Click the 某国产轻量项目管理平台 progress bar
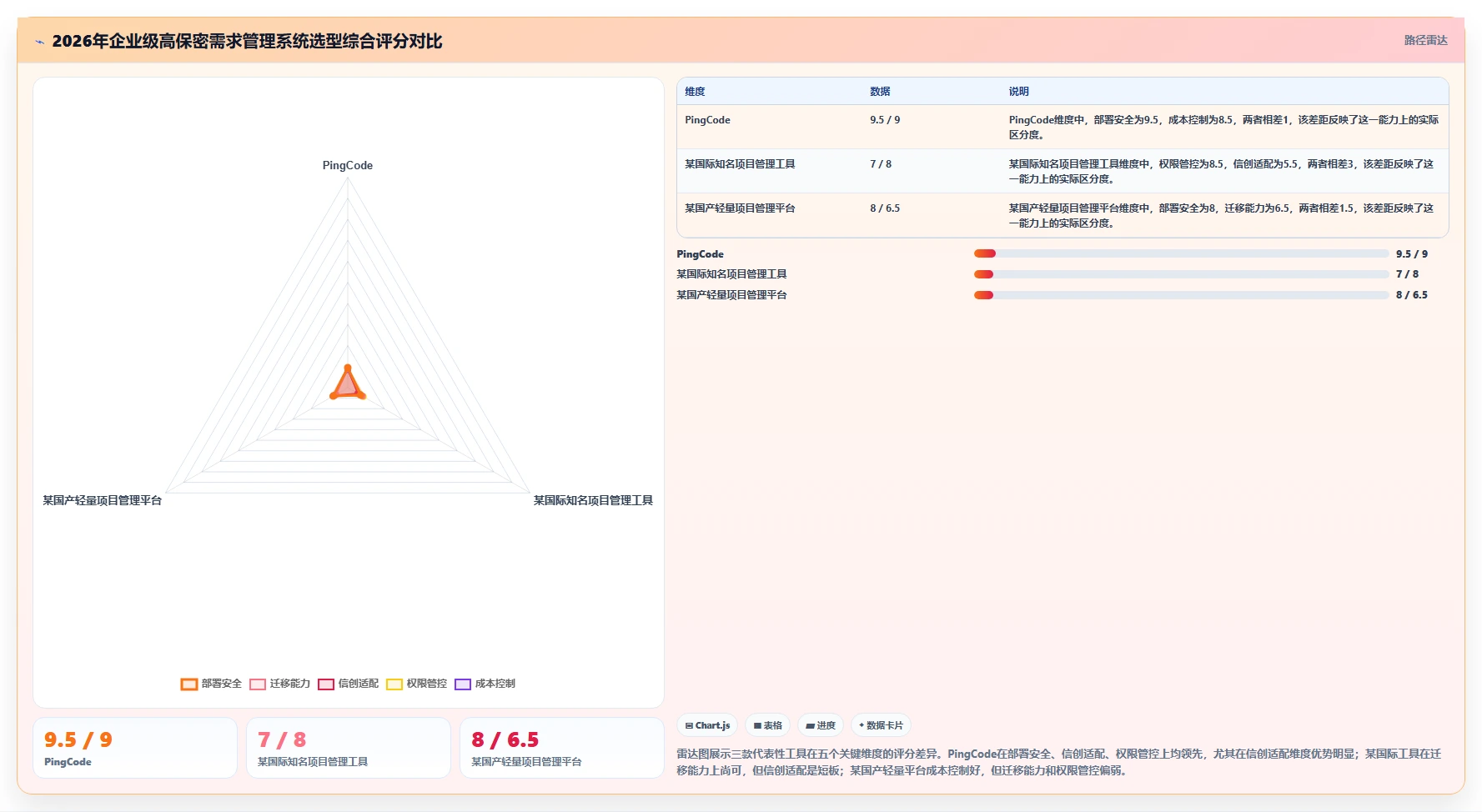The width and height of the screenshot is (1482, 812). coord(1181,295)
